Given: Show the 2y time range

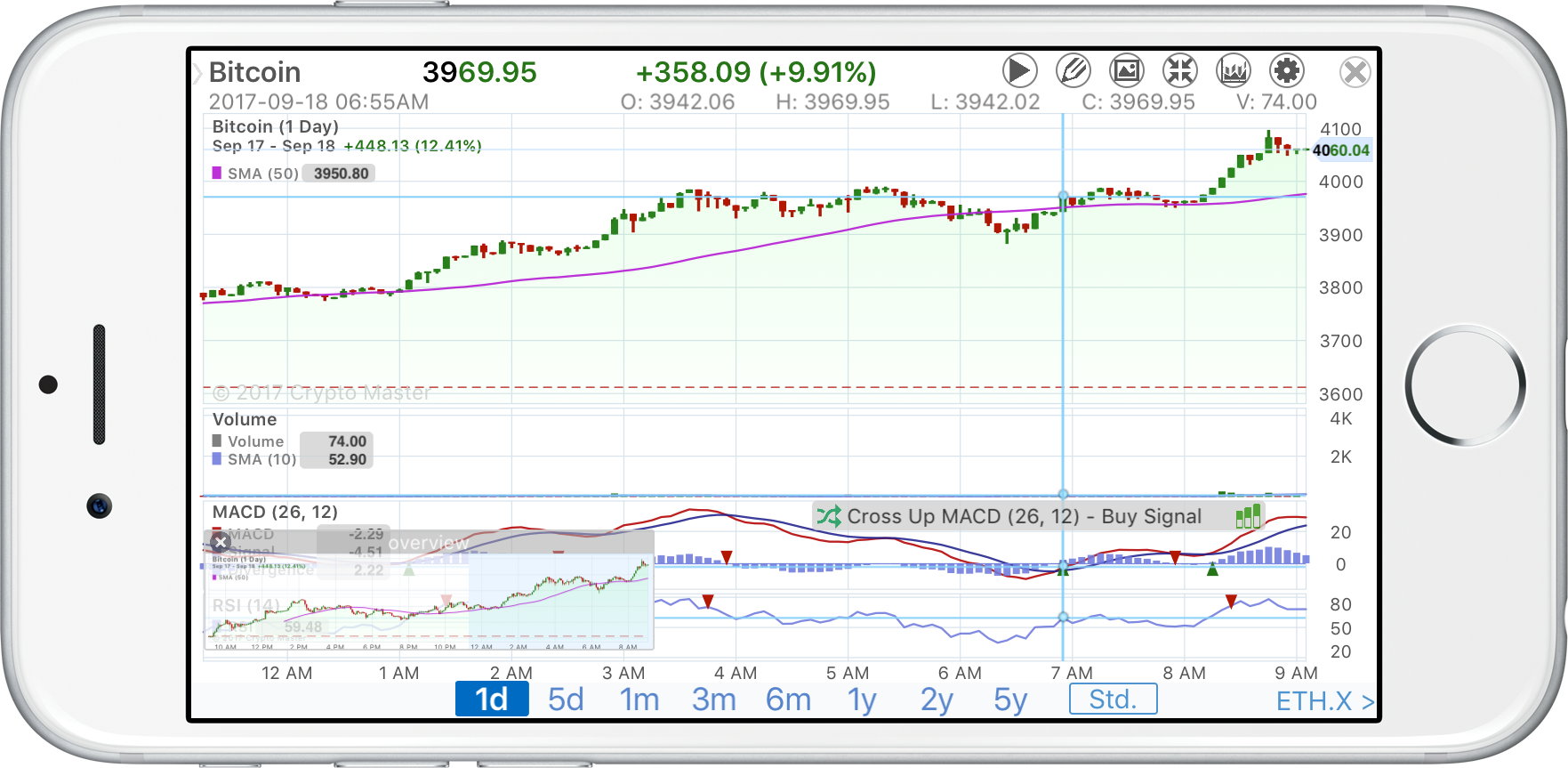Looking at the screenshot, I should (937, 699).
